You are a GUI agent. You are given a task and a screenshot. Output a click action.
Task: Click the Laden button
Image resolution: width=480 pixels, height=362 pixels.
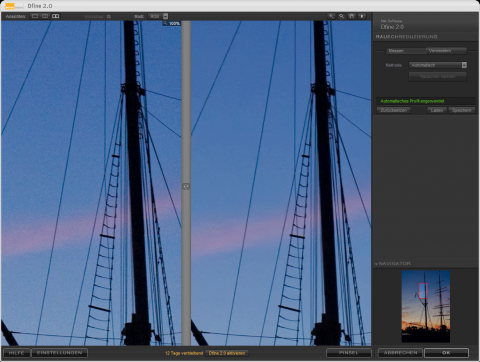click(437, 110)
